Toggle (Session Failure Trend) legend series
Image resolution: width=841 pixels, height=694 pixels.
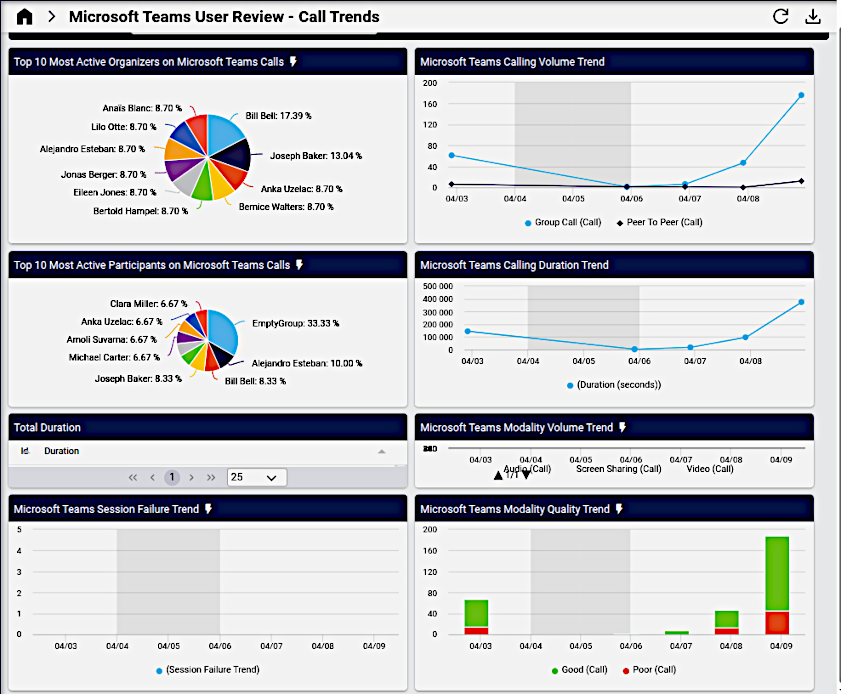tap(208, 669)
